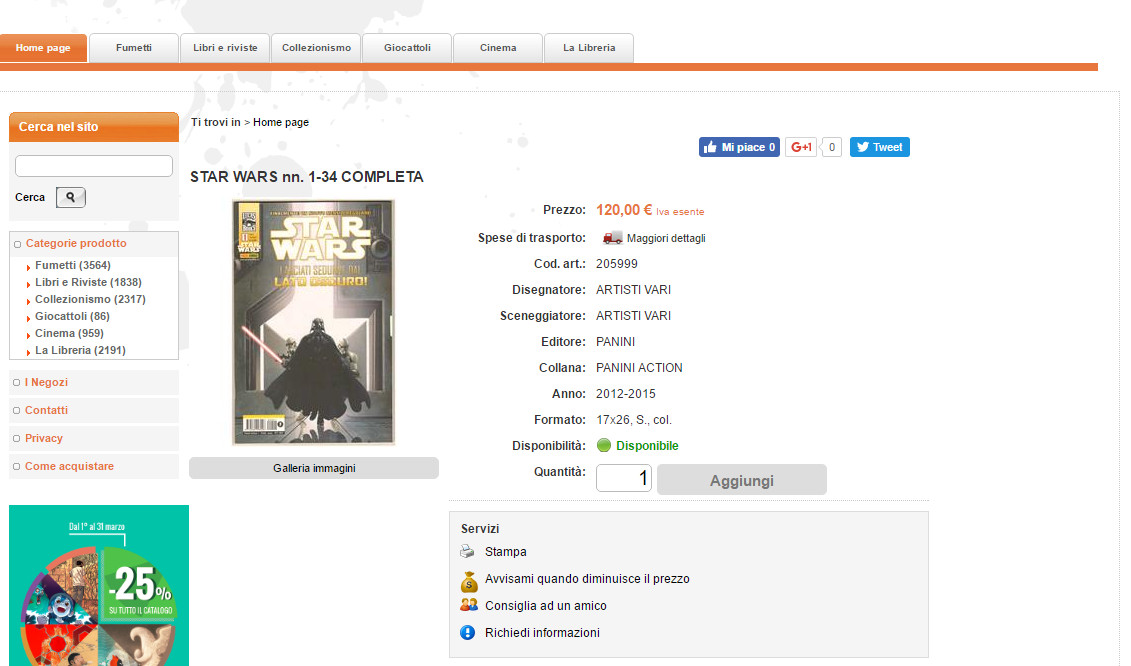The width and height of the screenshot is (1131, 666).
Task: Open the I Negozi sidebar link
Action: click(46, 382)
